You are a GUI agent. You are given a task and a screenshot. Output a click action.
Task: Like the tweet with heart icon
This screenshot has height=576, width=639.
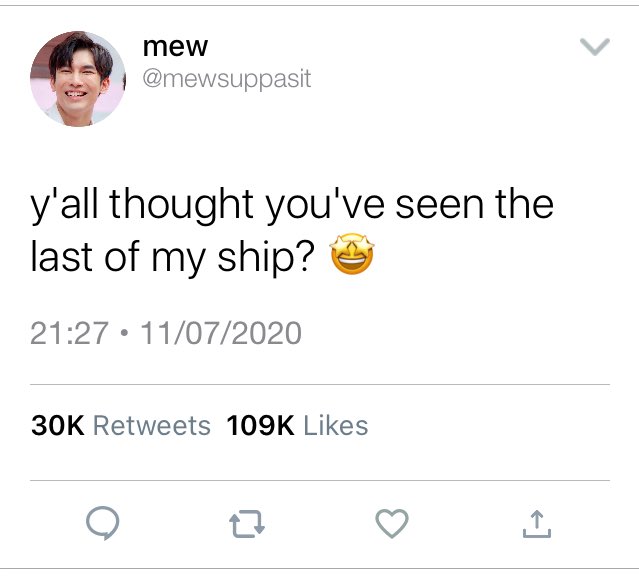pos(392,523)
